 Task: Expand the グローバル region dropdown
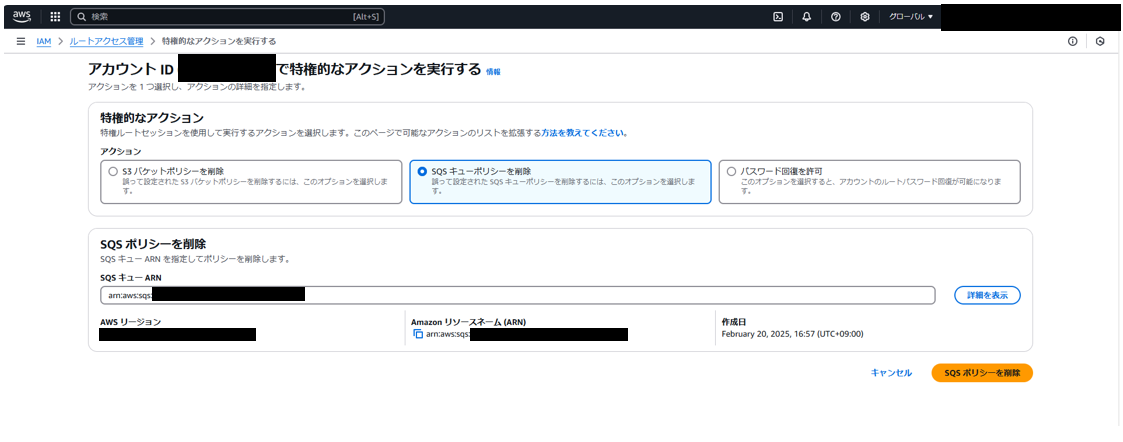(x=911, y=16)
